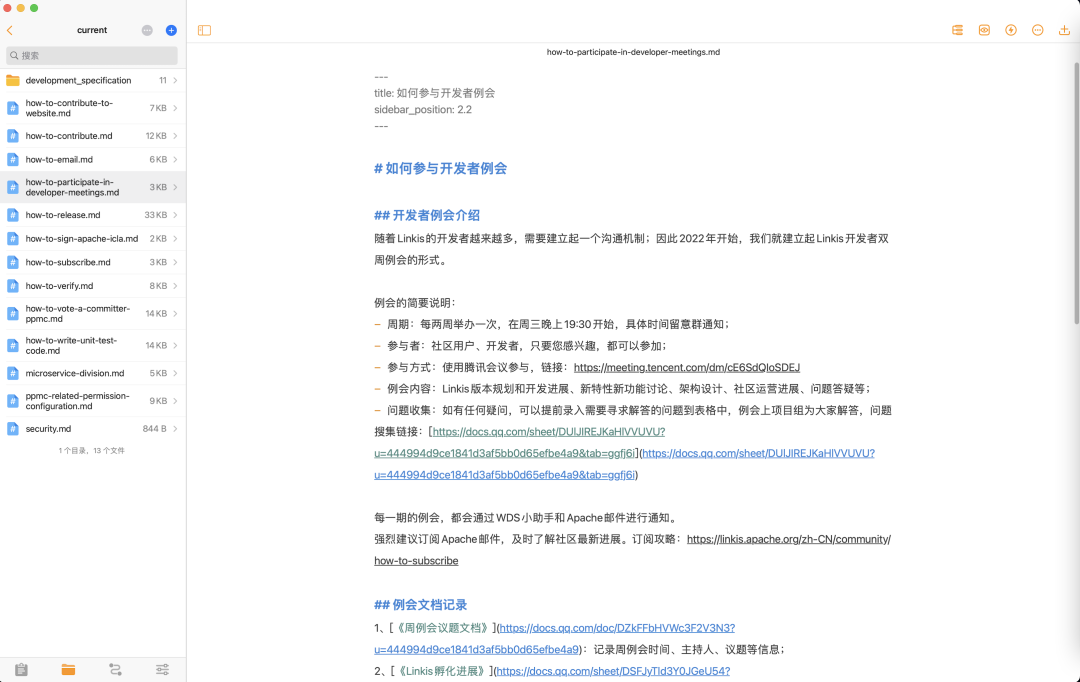Click chevron beside ppmc-related-permission-configuration.md

click(176, 401)
